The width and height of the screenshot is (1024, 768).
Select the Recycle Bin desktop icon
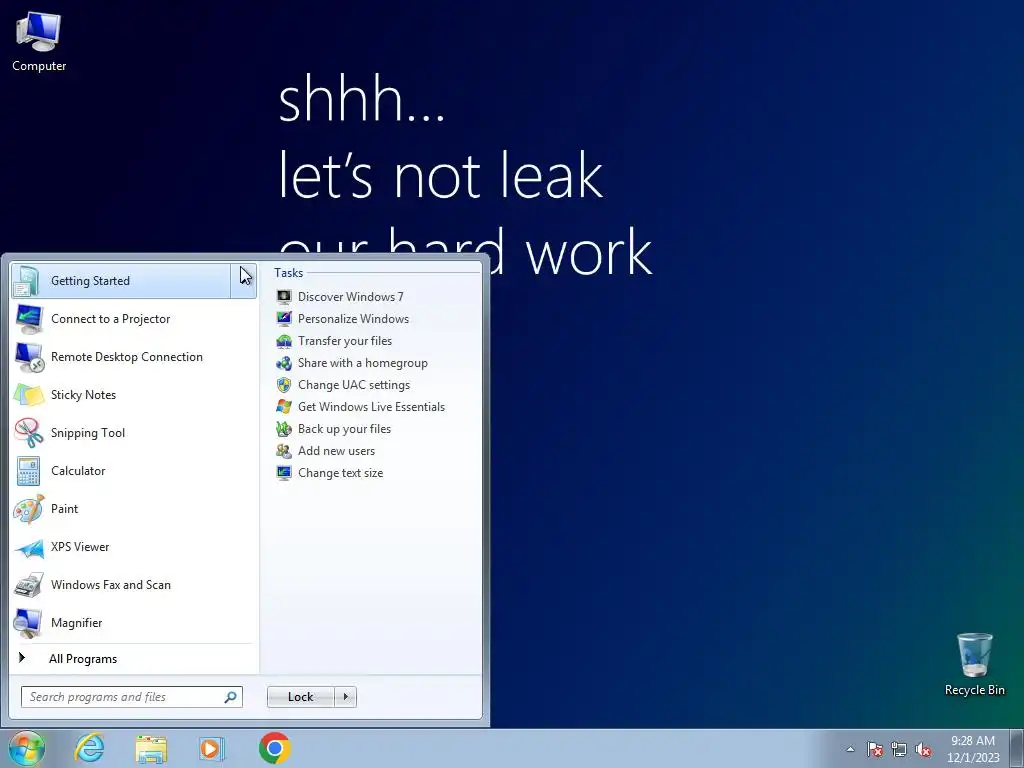click(974, 664)
